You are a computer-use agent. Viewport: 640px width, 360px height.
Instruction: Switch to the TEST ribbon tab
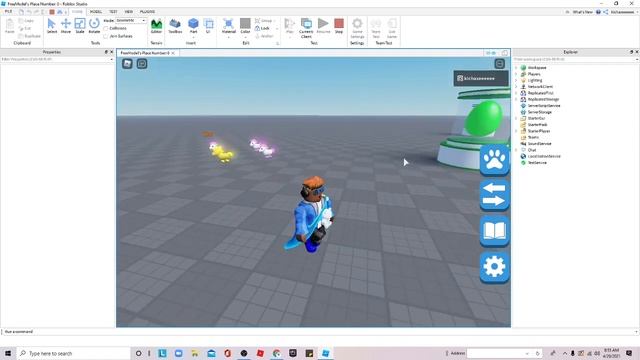[113, 12]
